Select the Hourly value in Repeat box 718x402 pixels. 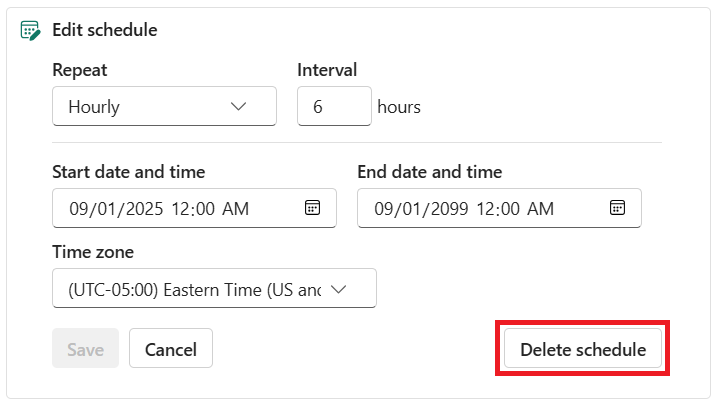94,107
